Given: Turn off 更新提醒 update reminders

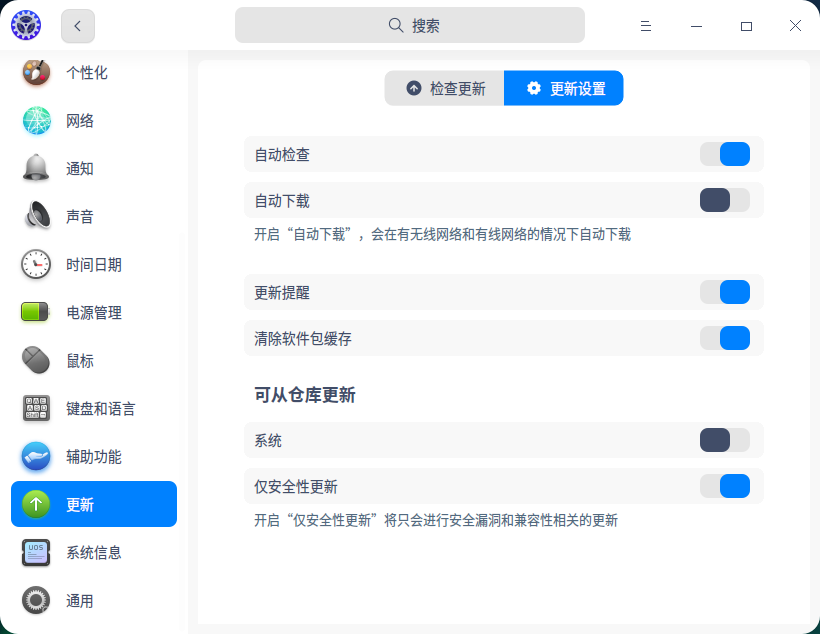Looking at the screenshot, I should [x=724, y=292].
